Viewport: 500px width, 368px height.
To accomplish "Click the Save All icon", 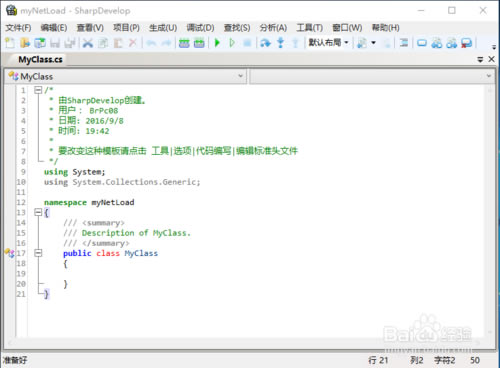I will tap(70, 43).
